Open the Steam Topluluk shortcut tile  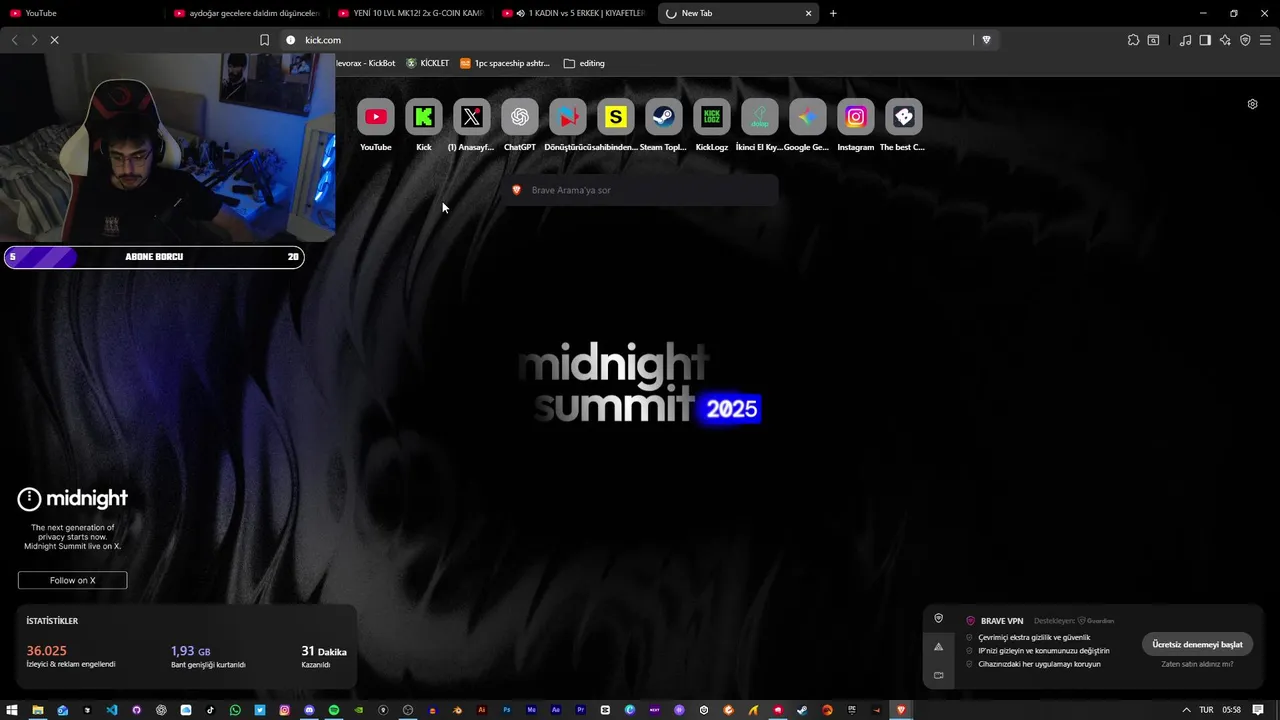coord(664,117)
